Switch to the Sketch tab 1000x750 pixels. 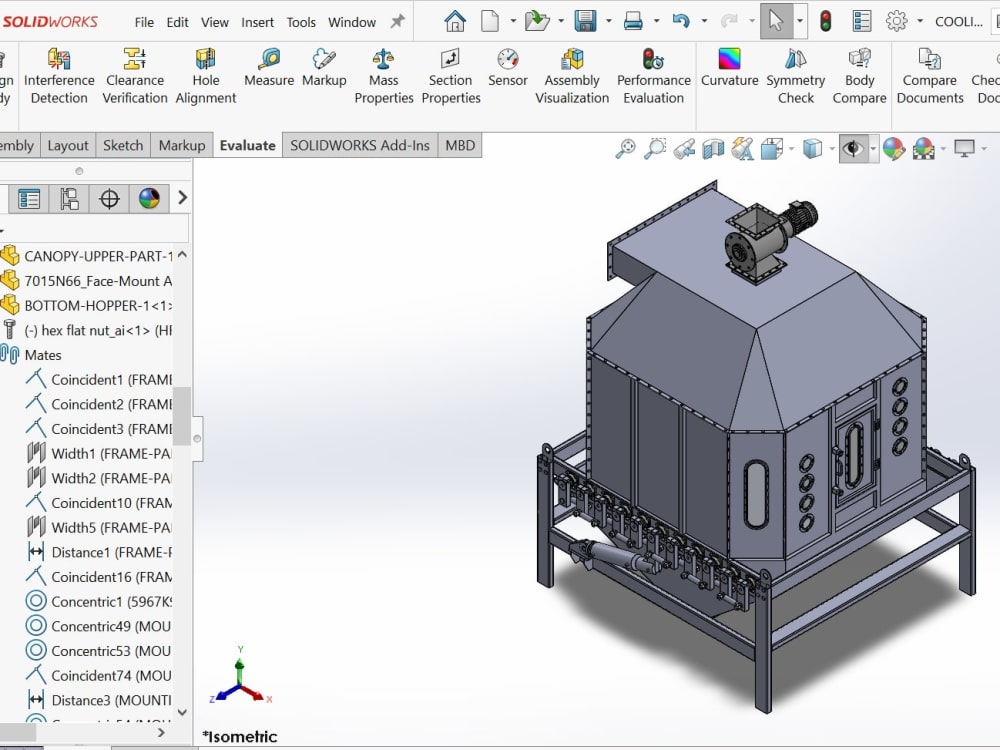[x=123, y=145]
